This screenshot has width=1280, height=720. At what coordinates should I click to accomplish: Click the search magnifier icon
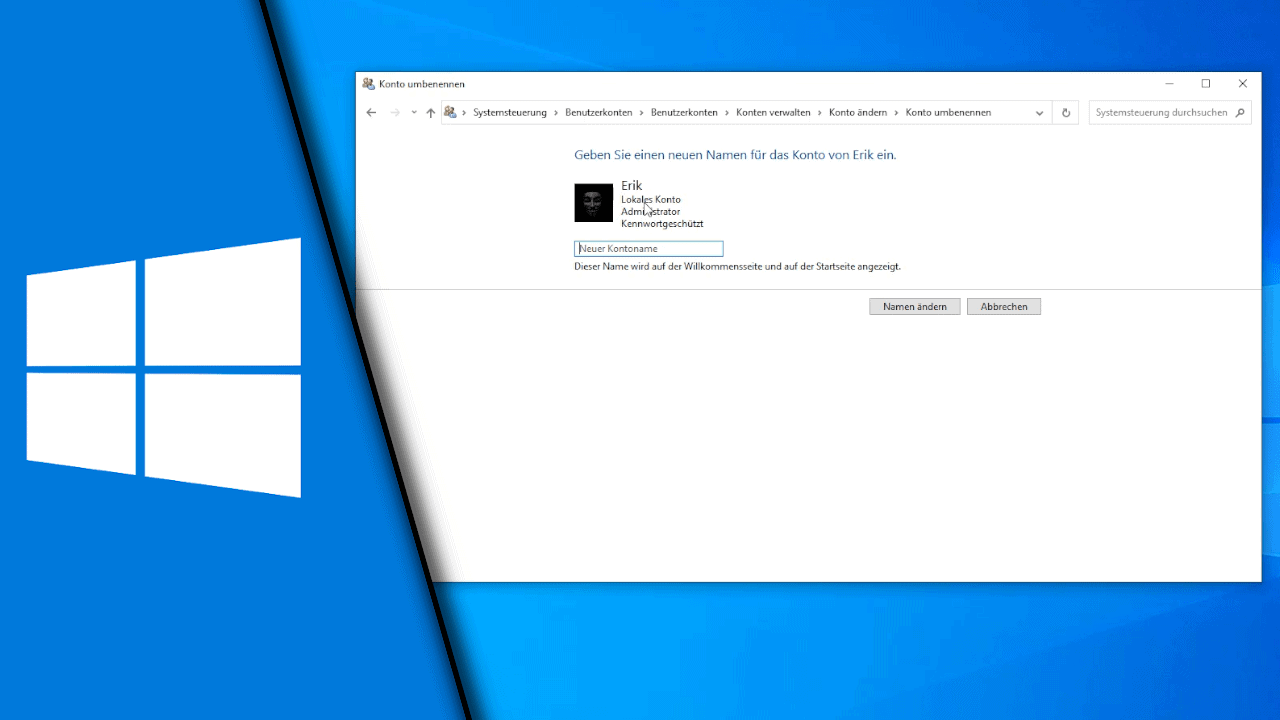1241,113
